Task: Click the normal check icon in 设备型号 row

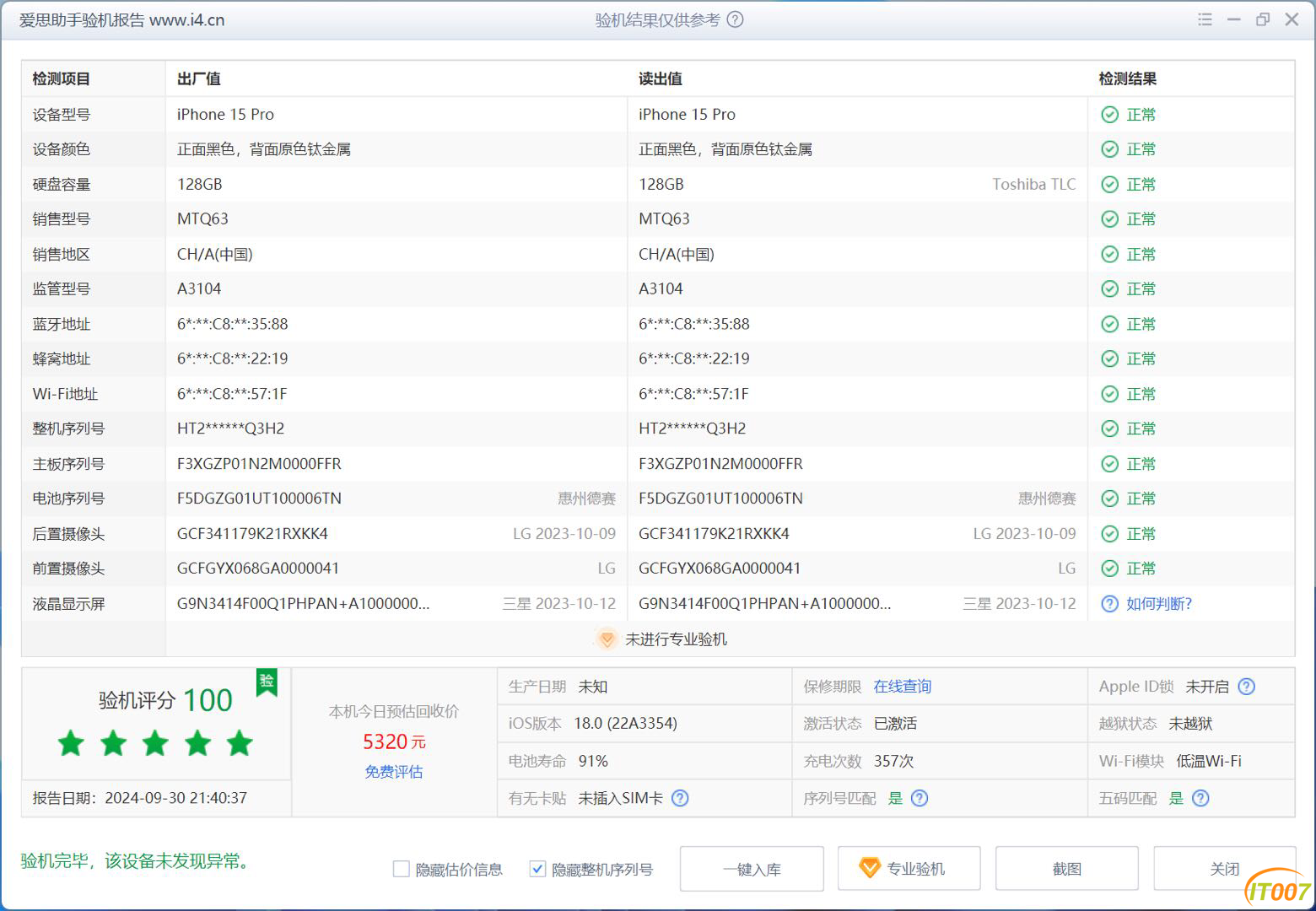Action: pyautogui.click(x=1110, y=115)
